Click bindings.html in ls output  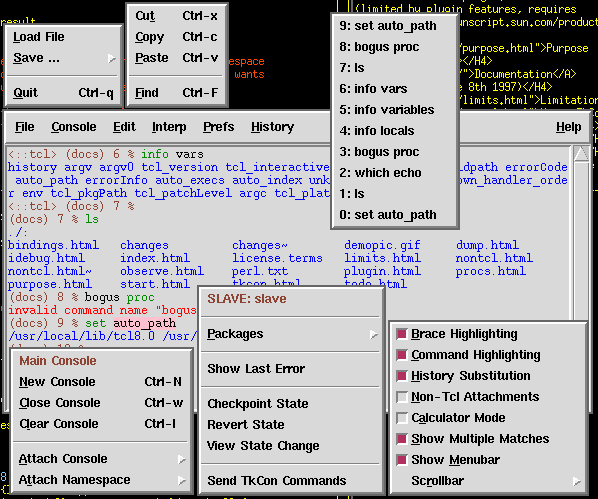pyautogui.click(x=53, y=245)
